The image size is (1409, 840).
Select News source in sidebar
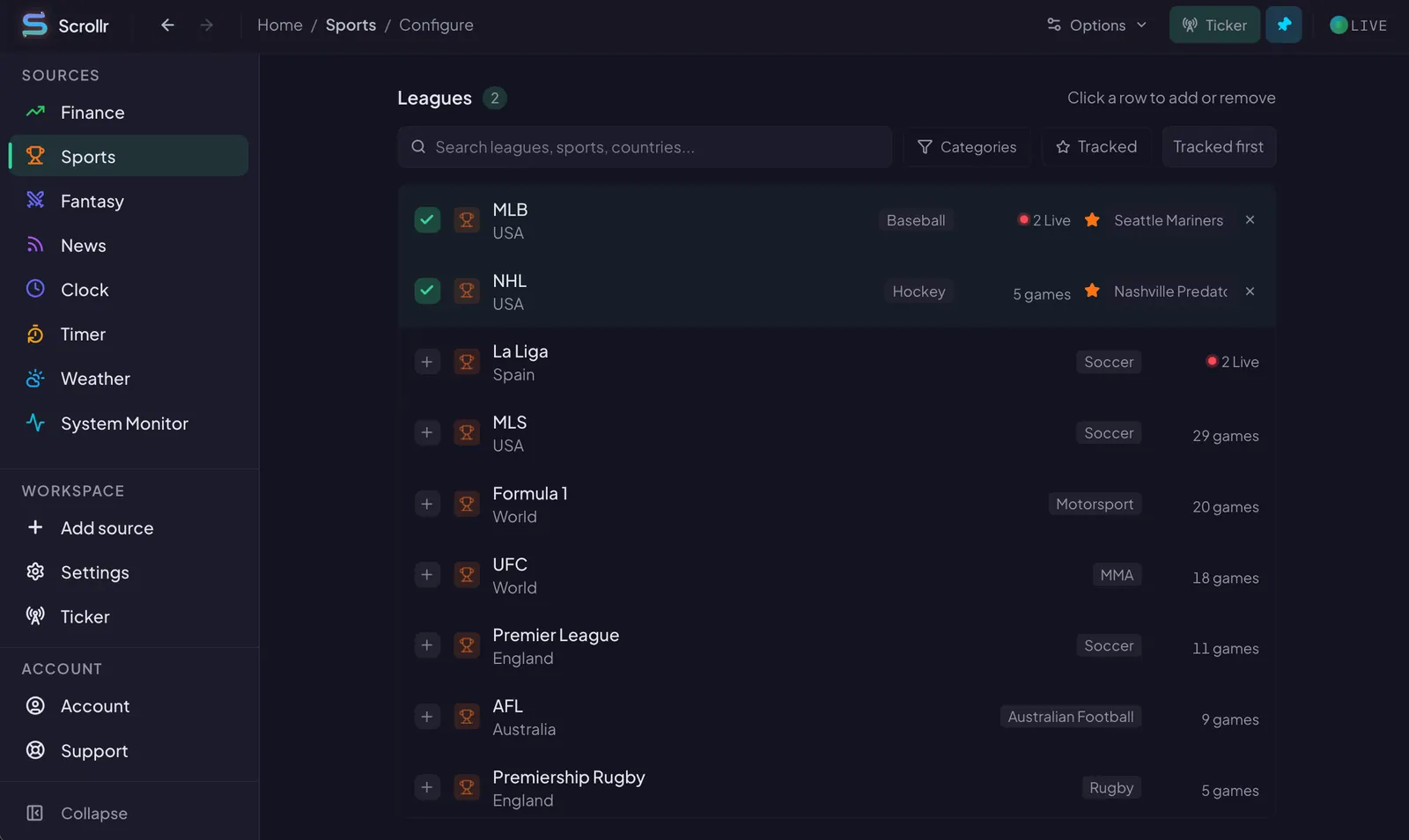[129, 246]
